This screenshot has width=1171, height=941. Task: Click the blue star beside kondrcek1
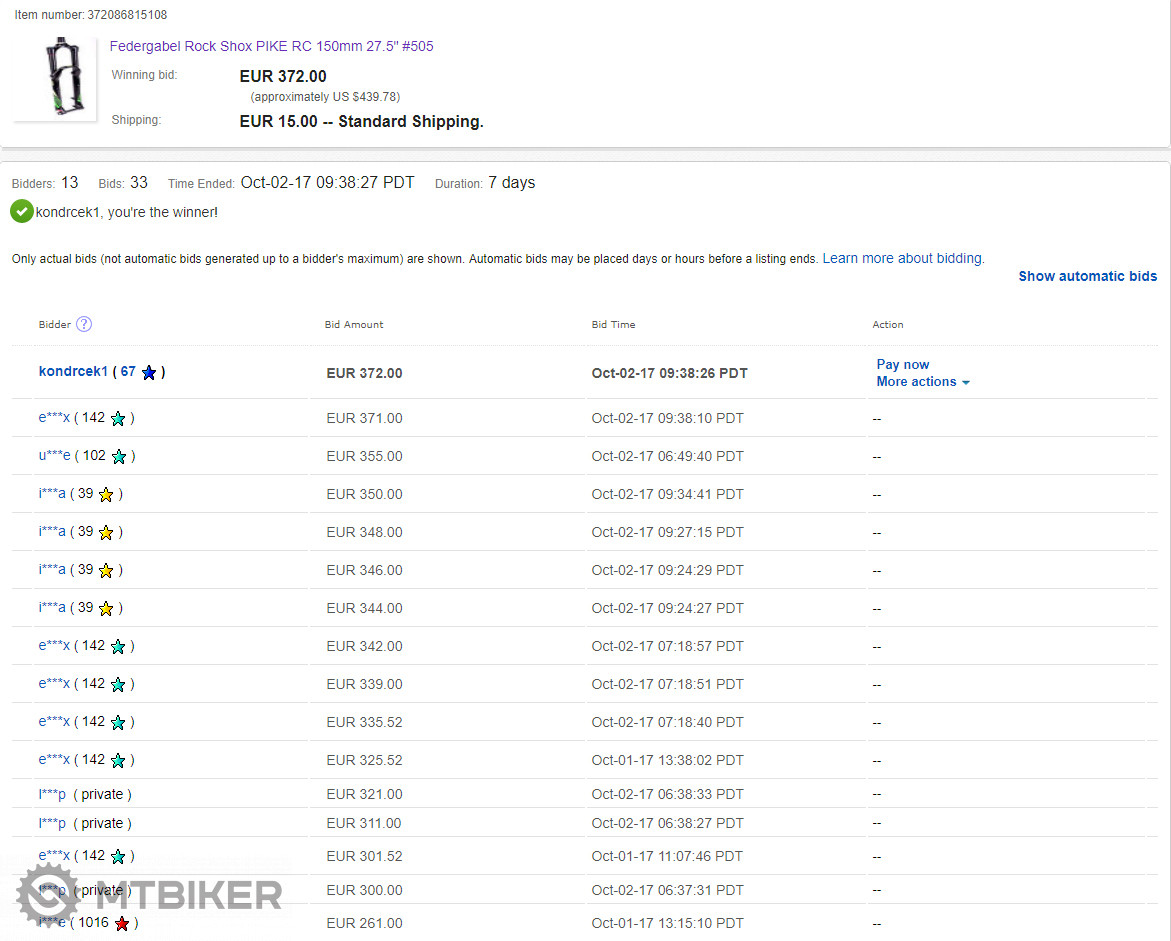(x=149, y=373)
